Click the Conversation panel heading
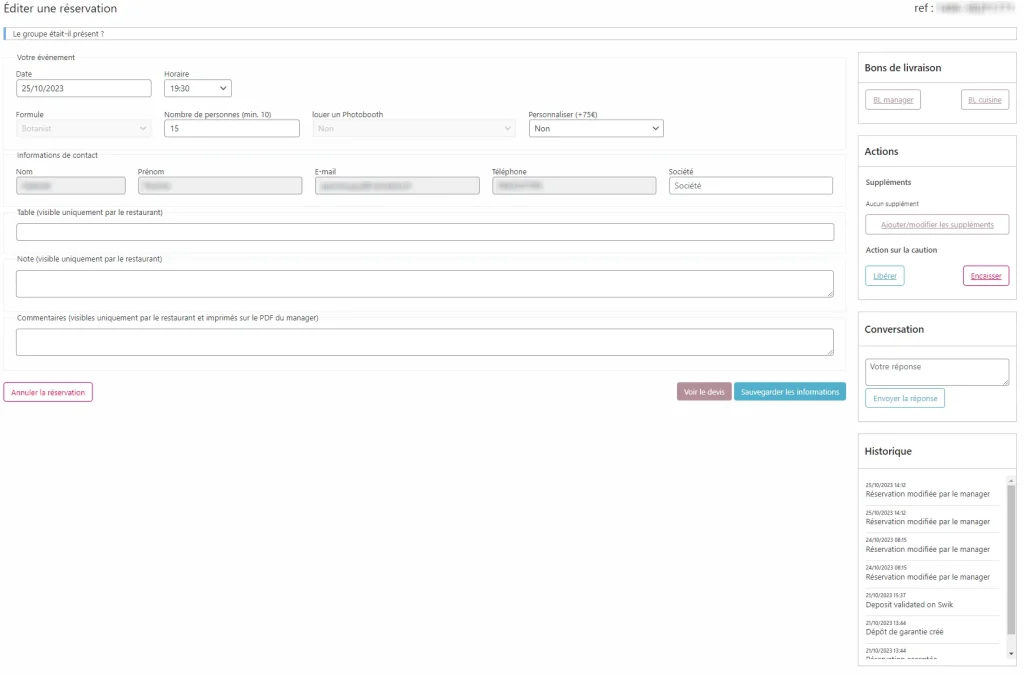Screen dimensions: 1024x675 (x=894, y=330)
